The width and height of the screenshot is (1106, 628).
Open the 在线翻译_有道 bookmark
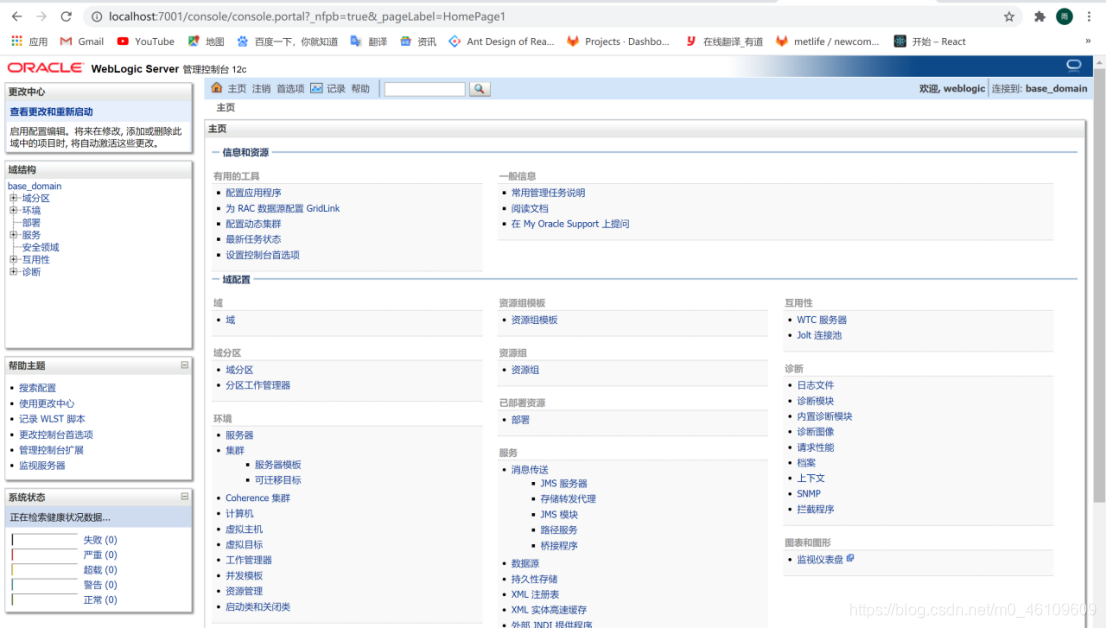(724, 42)
